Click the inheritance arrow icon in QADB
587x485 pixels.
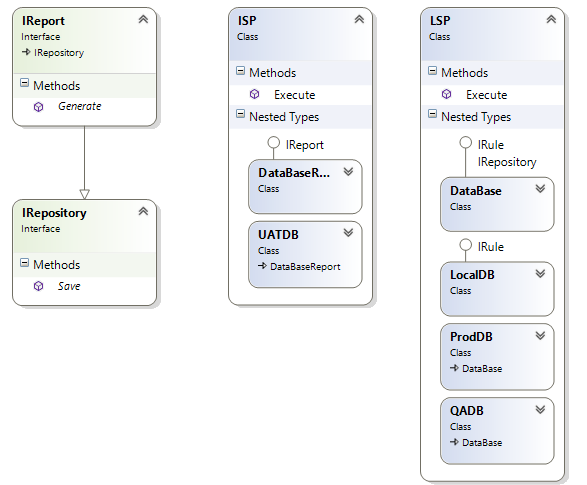pos(454,442)
